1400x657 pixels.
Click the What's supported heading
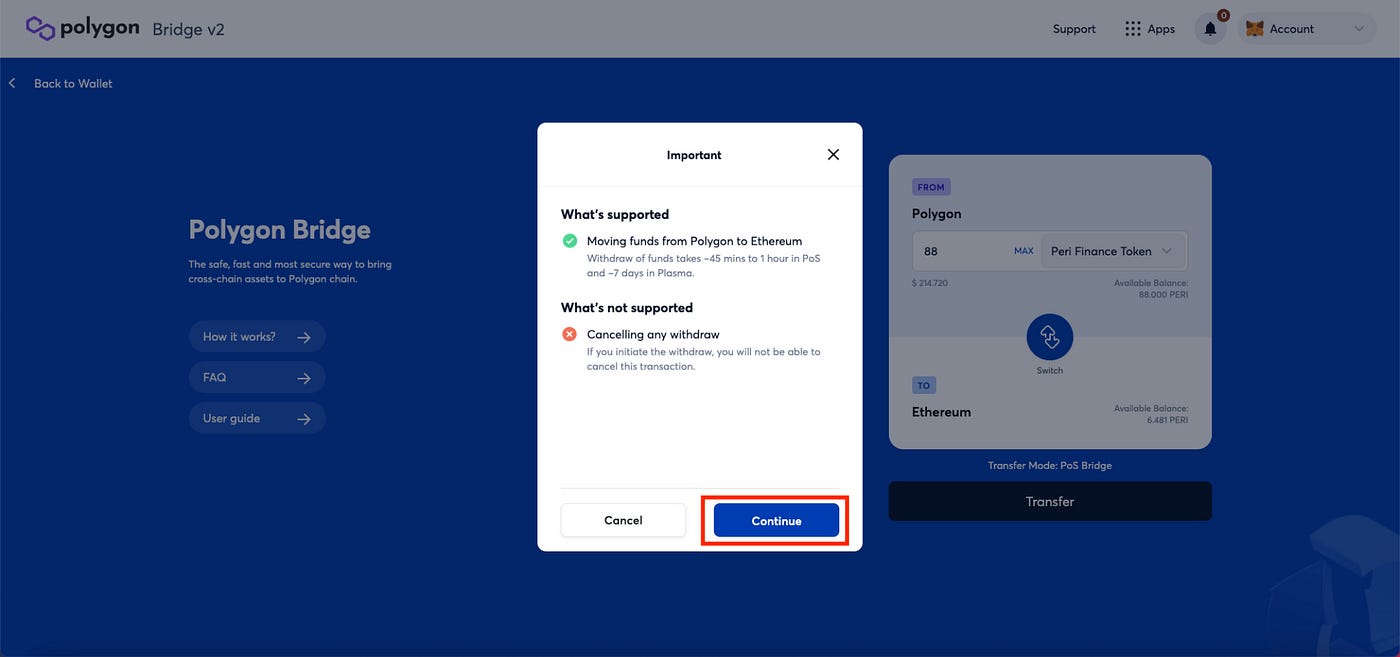[615, 214]
